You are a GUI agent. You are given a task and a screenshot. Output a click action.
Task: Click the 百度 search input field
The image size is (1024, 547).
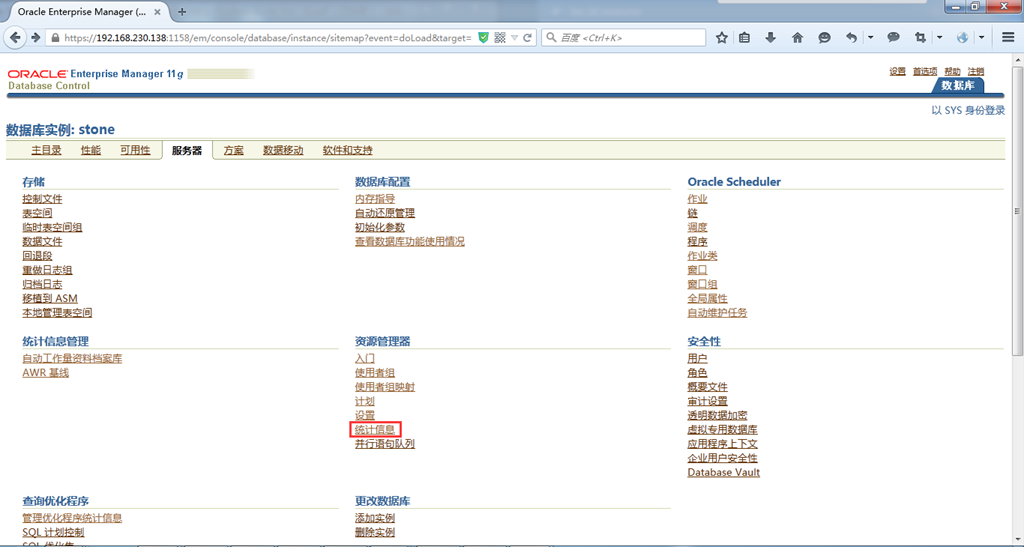point(624,38)
